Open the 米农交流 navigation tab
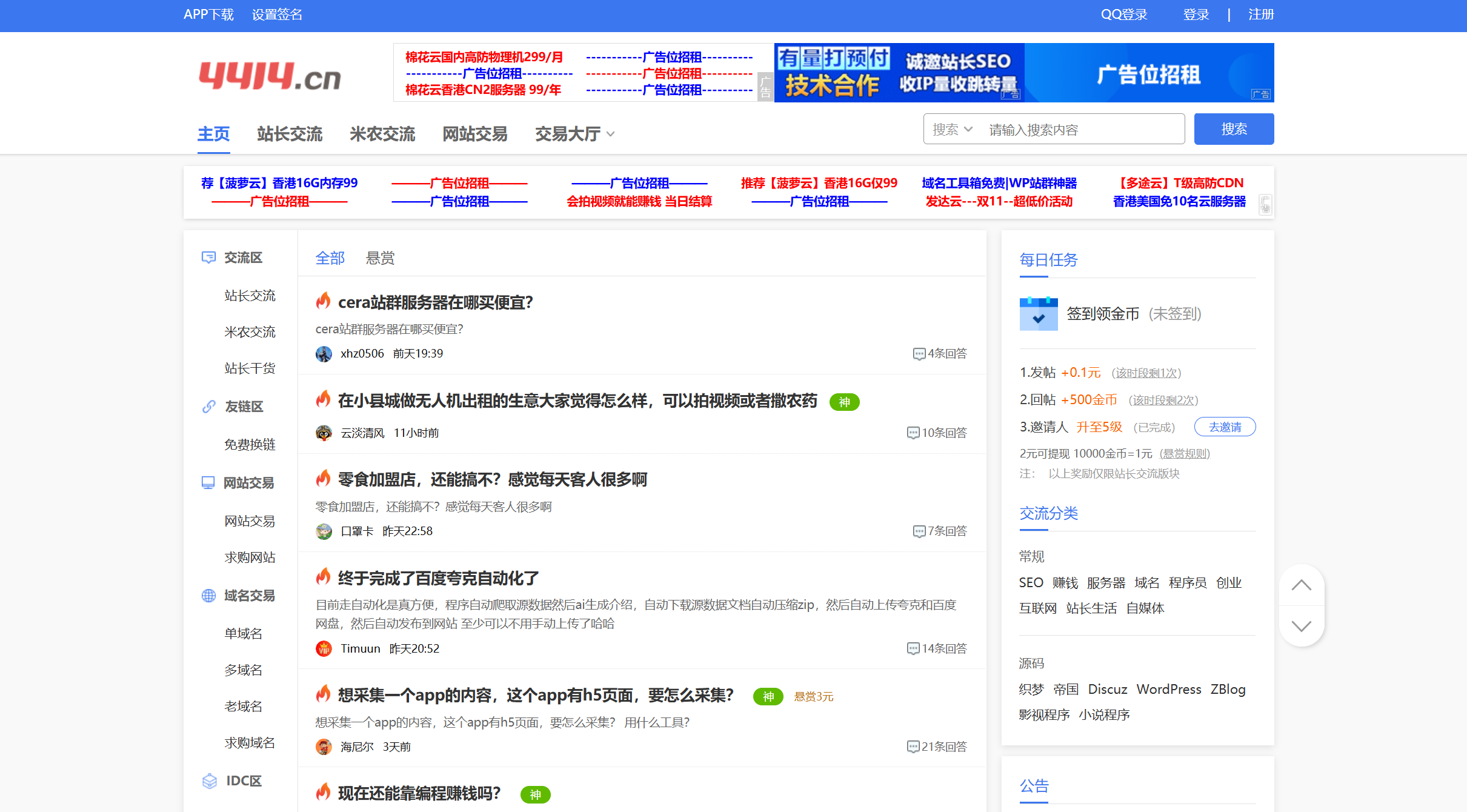 (382, 134)
